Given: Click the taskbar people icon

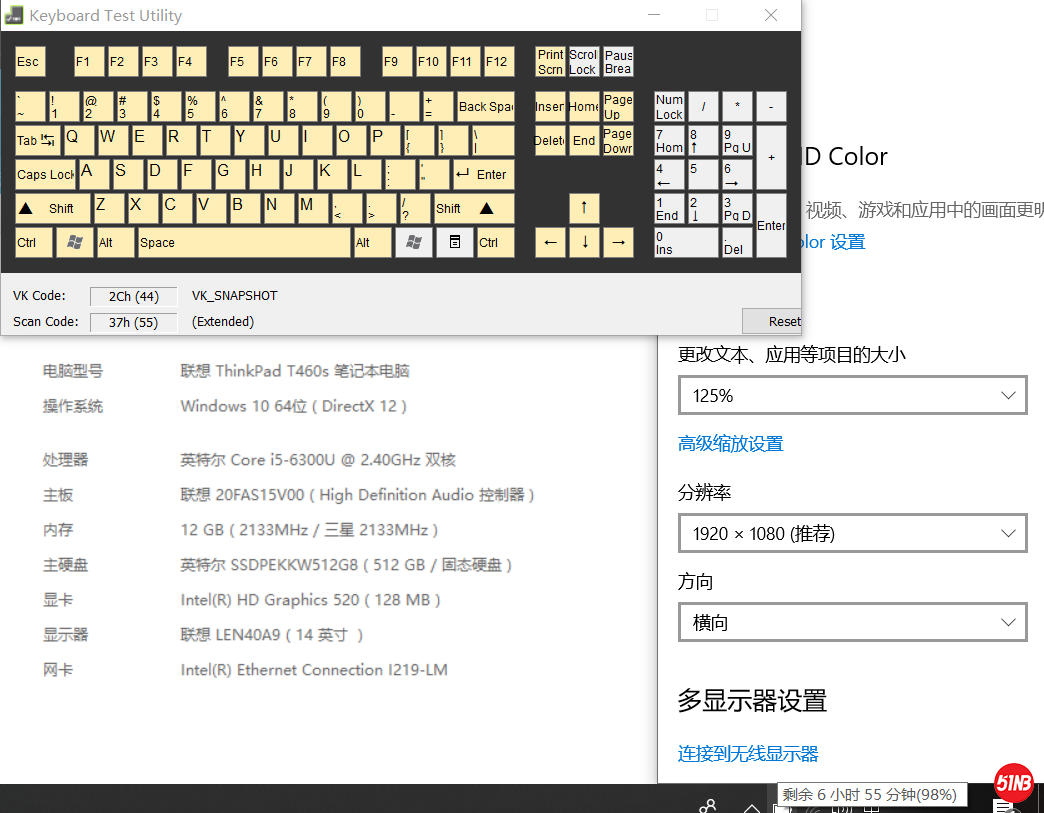Looking at the screenshot, I should pyautogui.click(x=708, y=806).
